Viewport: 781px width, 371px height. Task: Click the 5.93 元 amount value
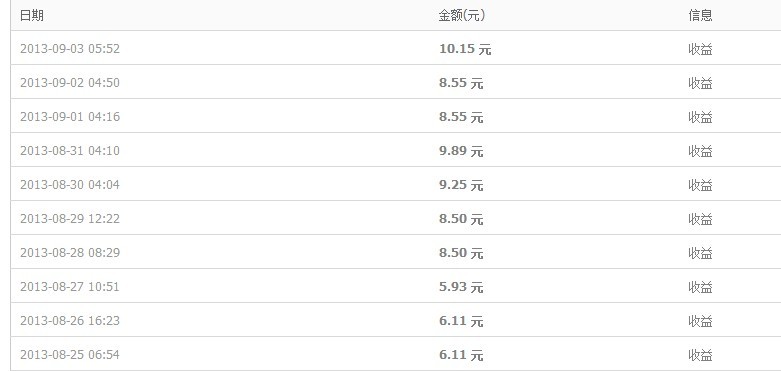(461, 287)
